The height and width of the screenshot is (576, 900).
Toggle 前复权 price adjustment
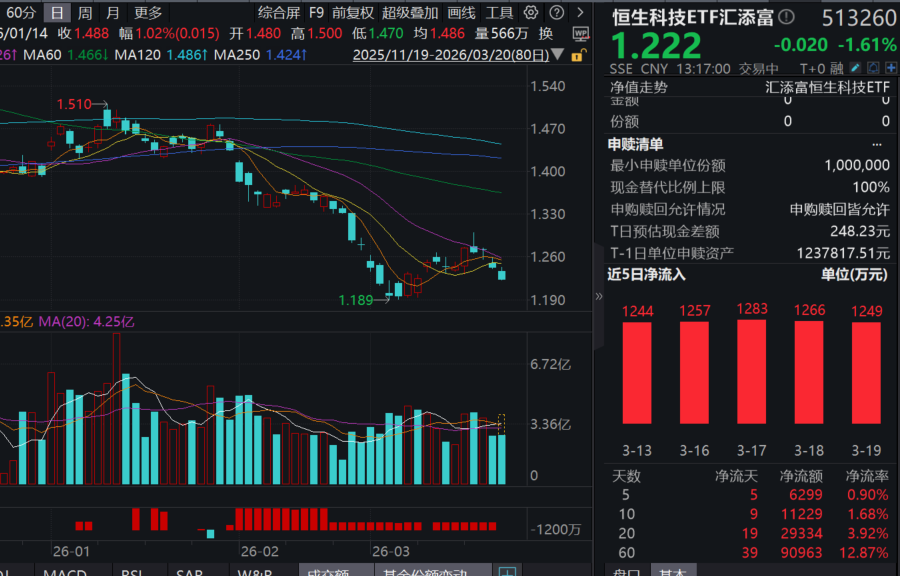click(353, 13)
